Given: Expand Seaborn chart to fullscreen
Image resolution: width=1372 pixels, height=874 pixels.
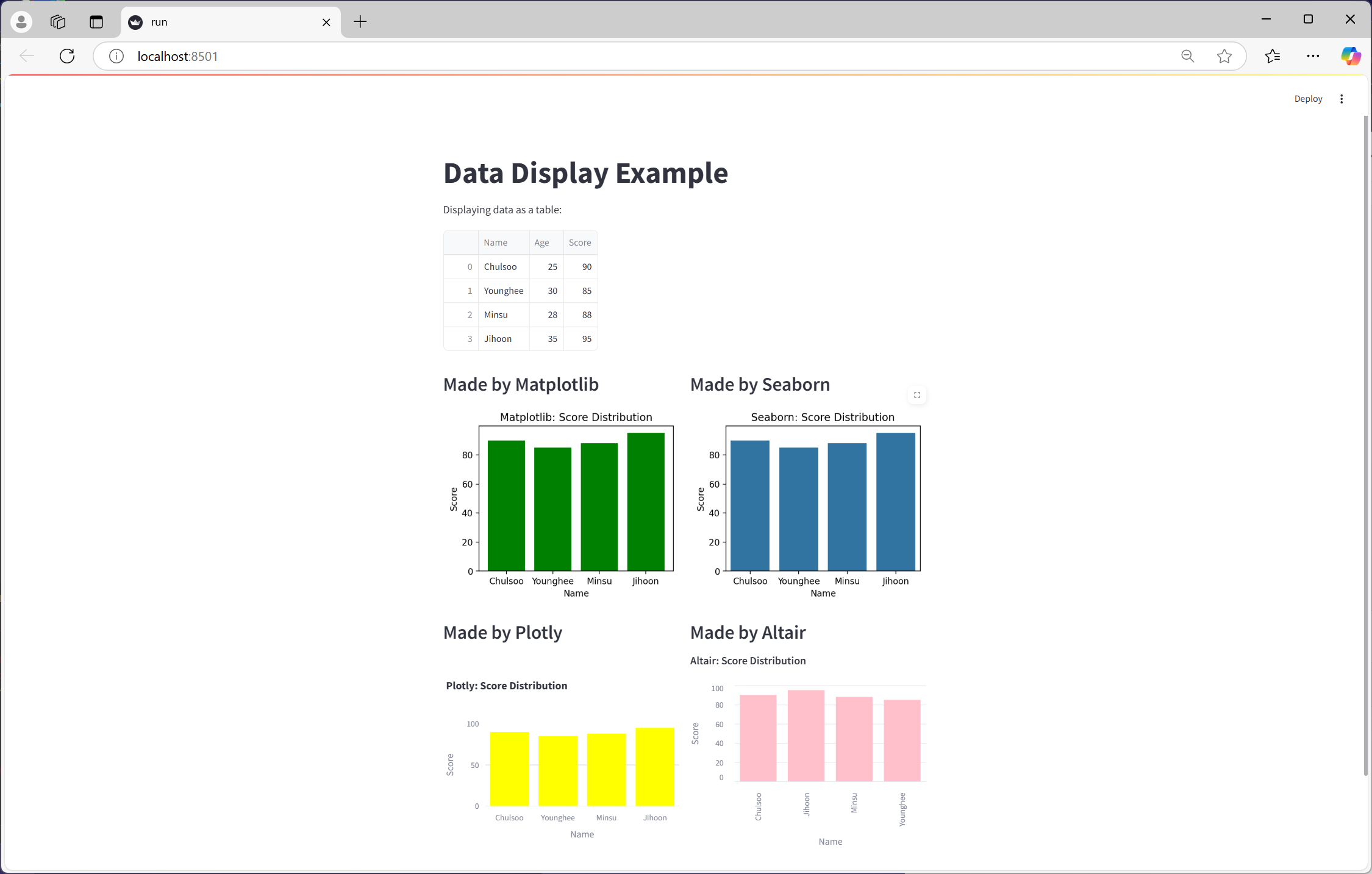Looking at the screenshot, I should pyautogui.click(x=916, y=395).
